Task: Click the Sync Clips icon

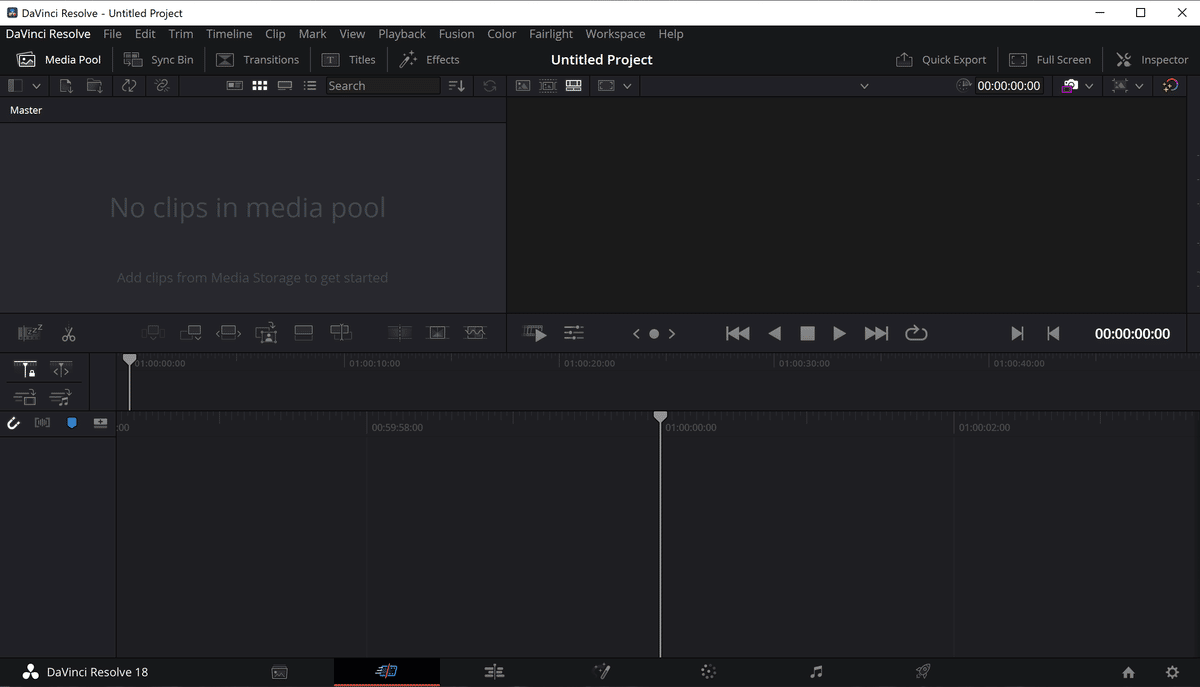Action: pyautogui.click(x=129, y=86)
